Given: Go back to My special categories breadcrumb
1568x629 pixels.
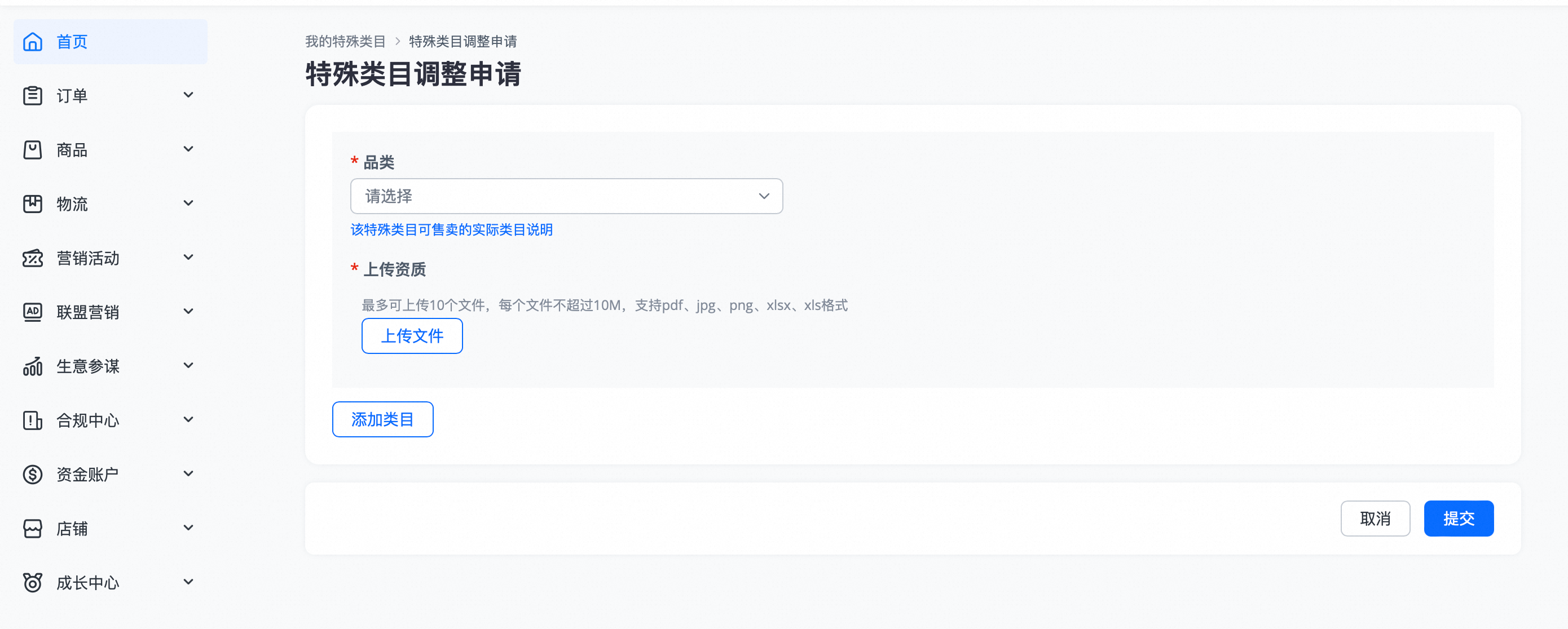Looking at the screenshot, I should [345, 41].
